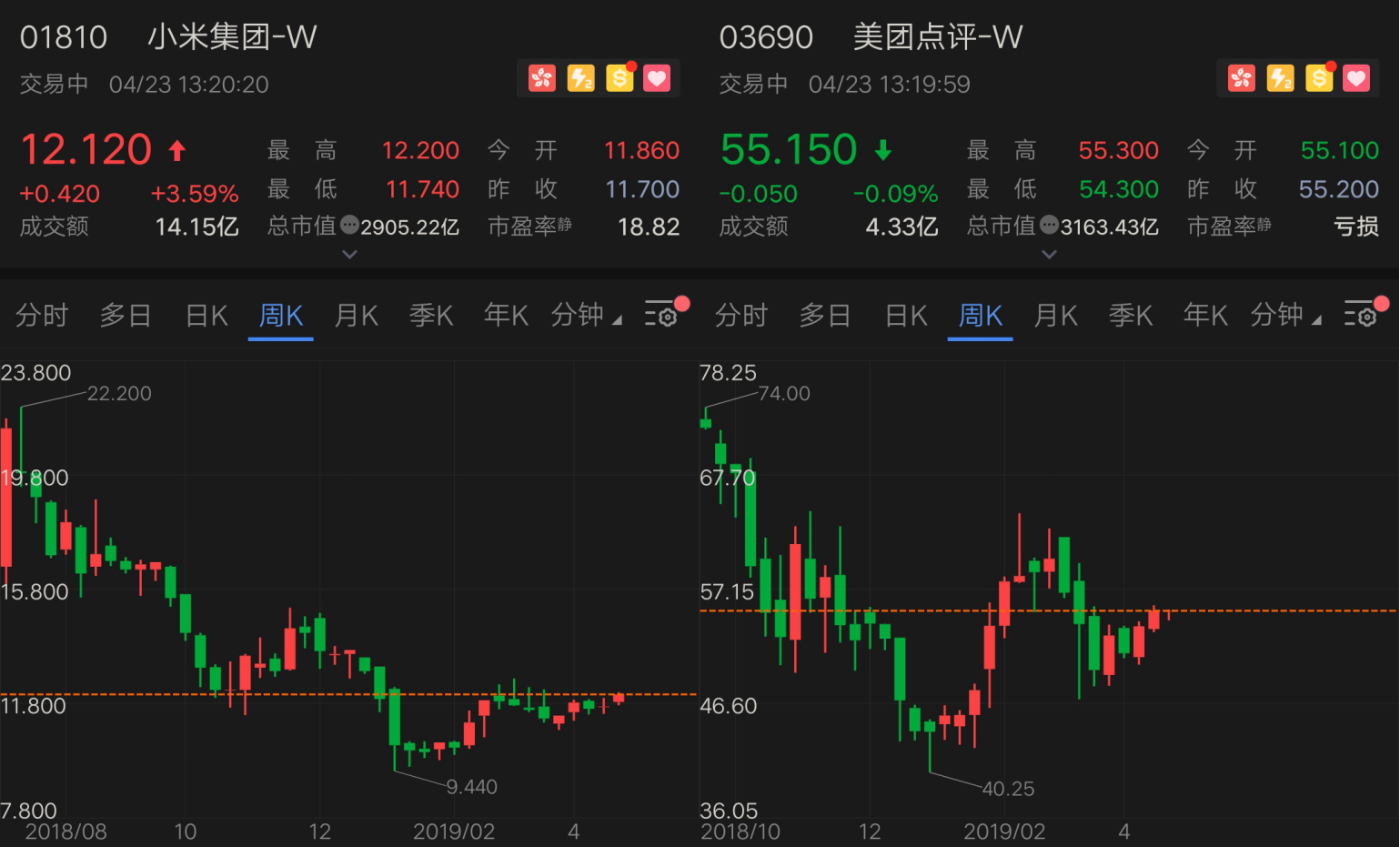The image size is (1400, 847).
Task: Switch 小米集团-W chart to 日K tab
Action: click(206, 316)
